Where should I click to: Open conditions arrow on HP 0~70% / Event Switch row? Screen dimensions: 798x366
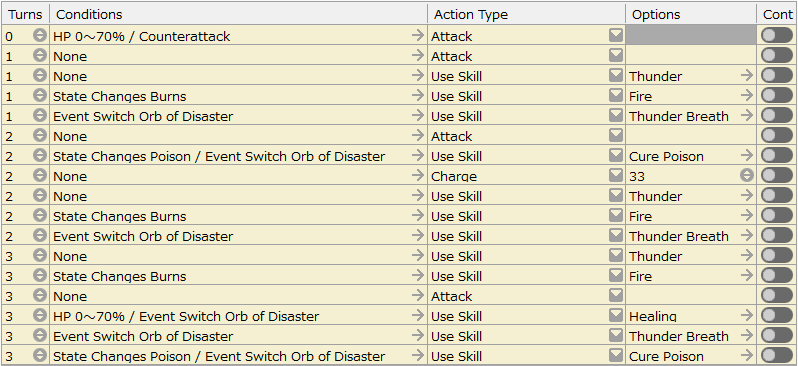pos(418,316)
